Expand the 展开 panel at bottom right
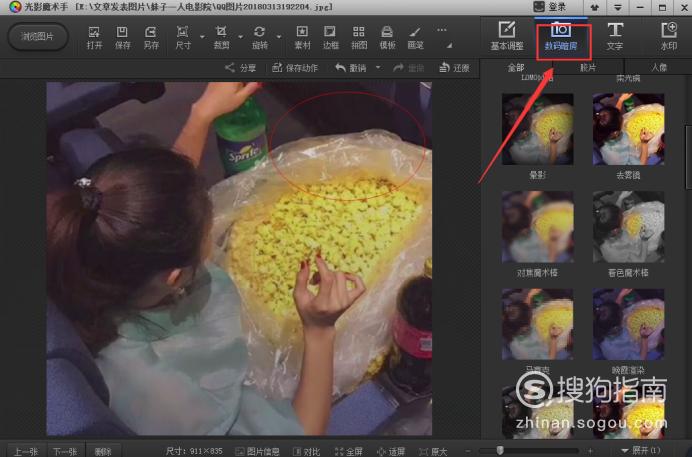Viewport: 692px width, 457px height. [641, 450]
